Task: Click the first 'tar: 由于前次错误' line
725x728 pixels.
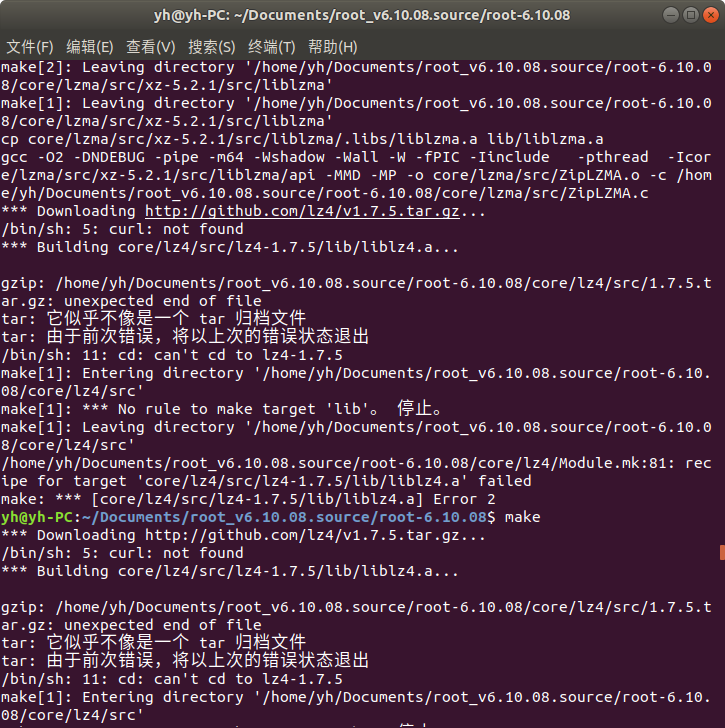Action: (x=185, y=337)
